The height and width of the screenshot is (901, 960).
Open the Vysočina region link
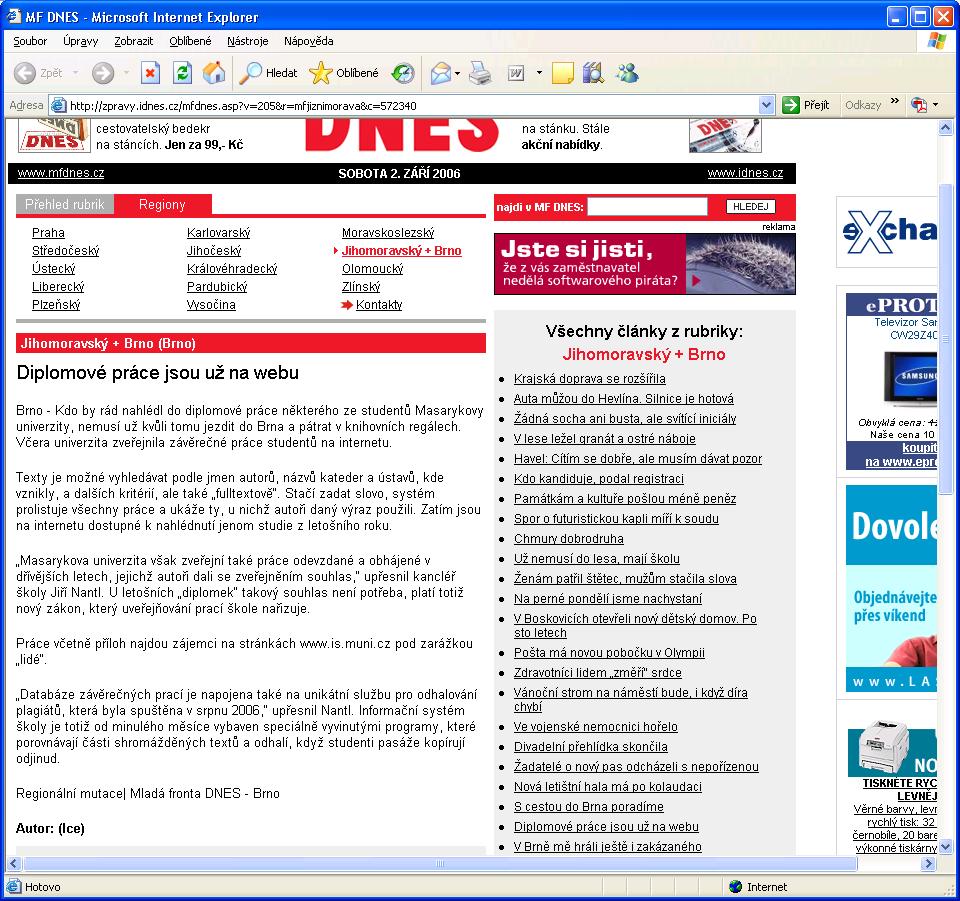(x=211, y=304)
